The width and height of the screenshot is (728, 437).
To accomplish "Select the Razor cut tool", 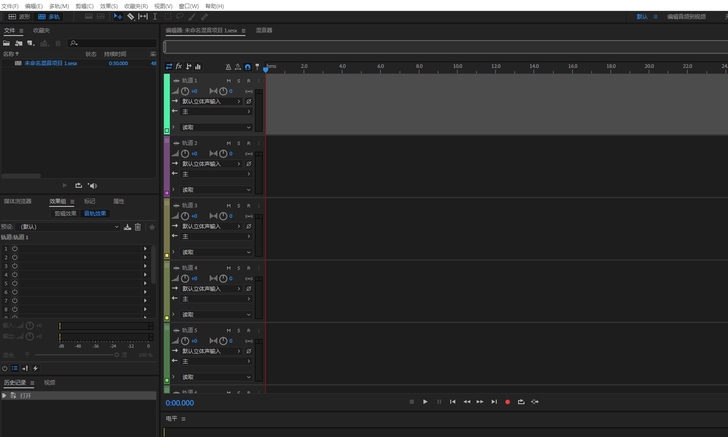I will point(131,17).
